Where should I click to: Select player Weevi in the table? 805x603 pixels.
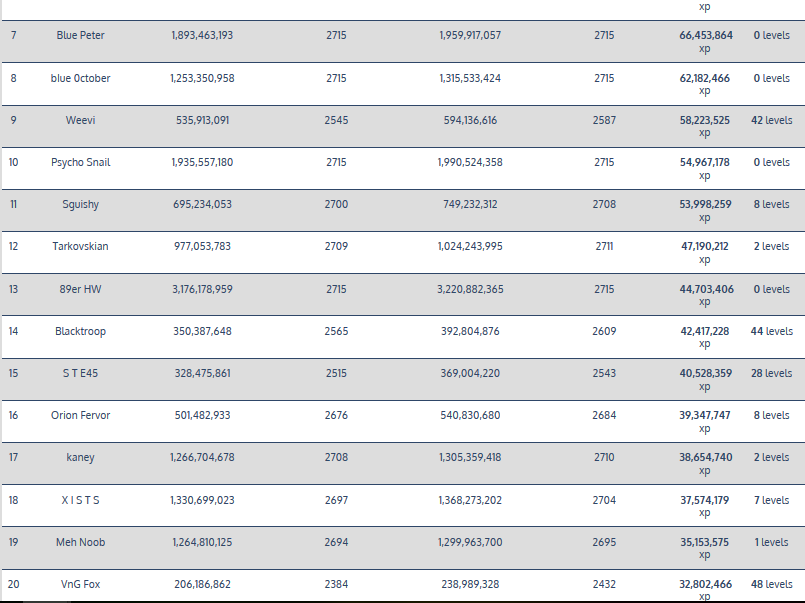coord(80,120)
